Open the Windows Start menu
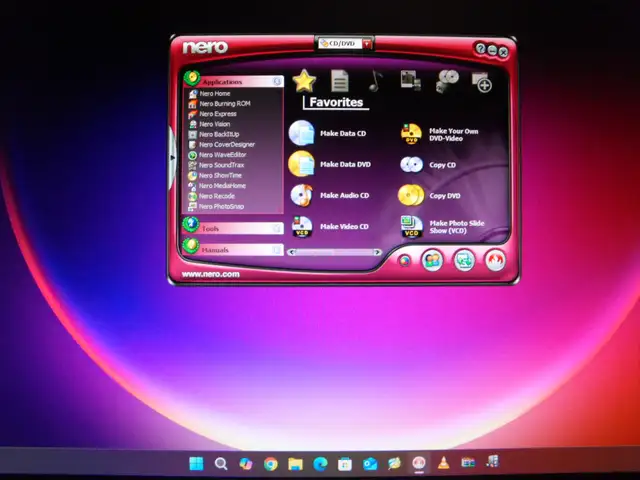Viewport: 640px width, 480px height. (x=196, y=463)
